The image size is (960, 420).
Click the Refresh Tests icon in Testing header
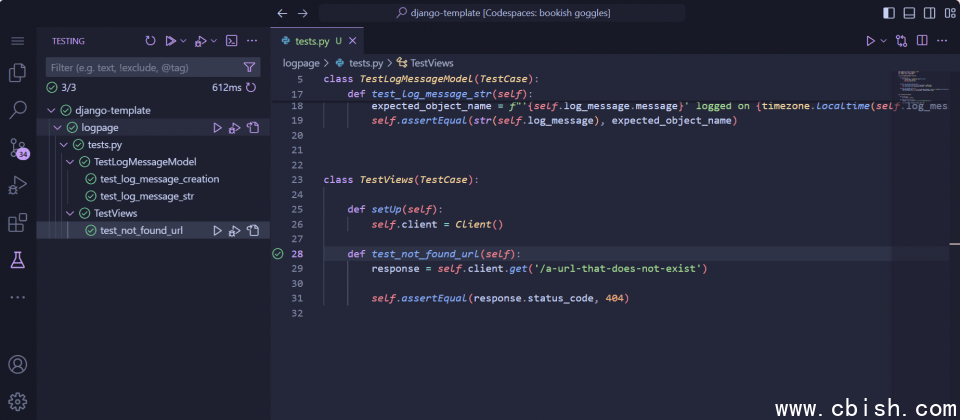150,41
